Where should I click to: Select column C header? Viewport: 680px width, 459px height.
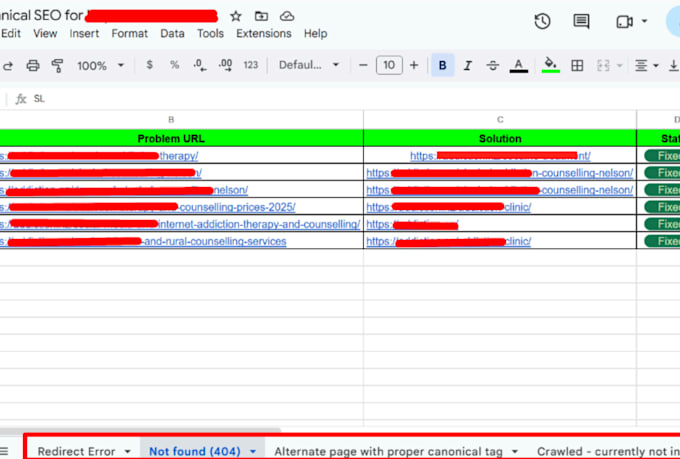tap(500, 120)
